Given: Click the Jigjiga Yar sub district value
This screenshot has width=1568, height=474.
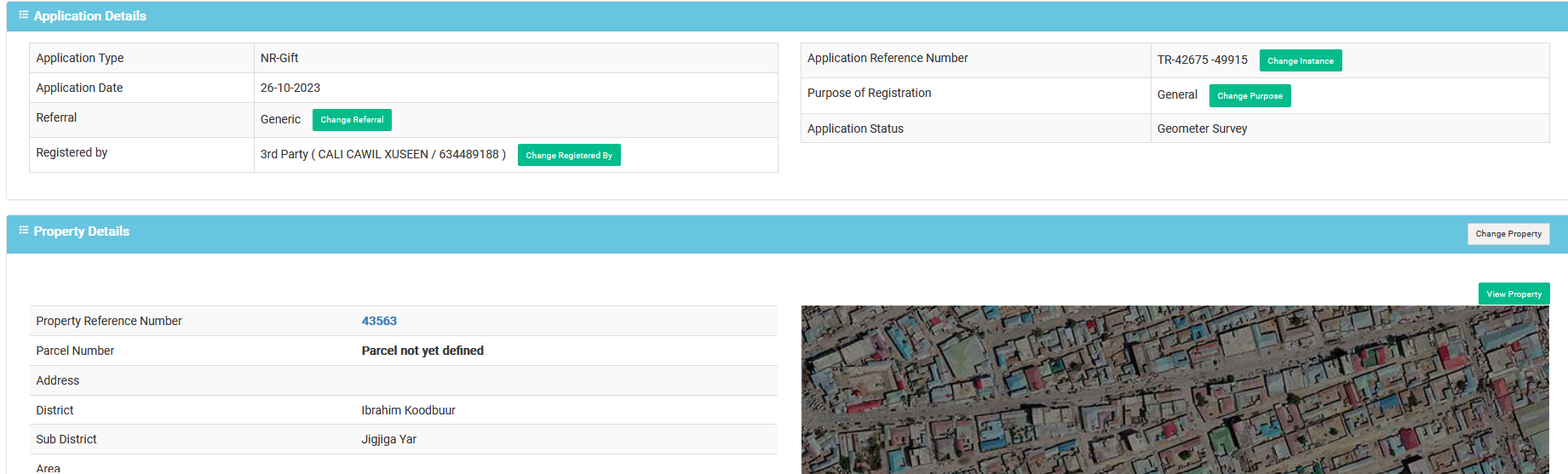Looking at the screenshot, I should [x=388, y=439].
